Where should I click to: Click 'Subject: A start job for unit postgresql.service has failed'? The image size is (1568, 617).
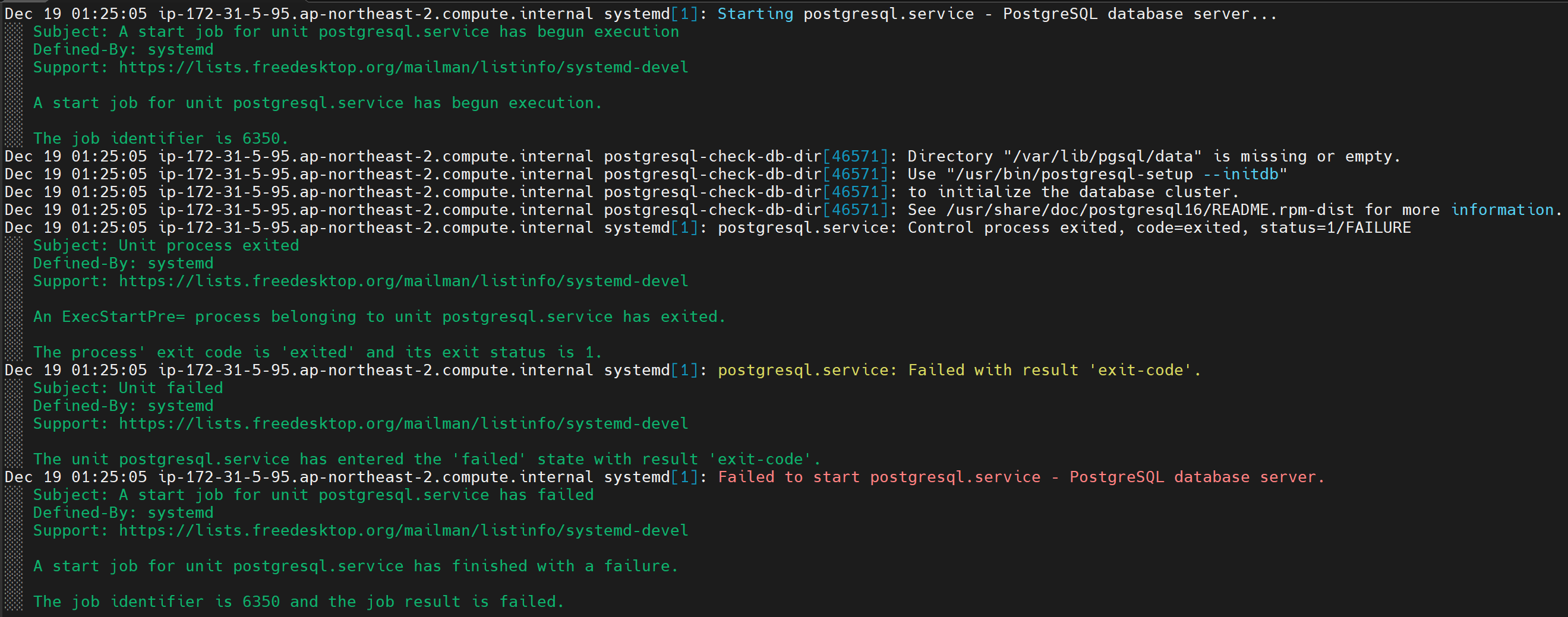(x=314, y=495)
